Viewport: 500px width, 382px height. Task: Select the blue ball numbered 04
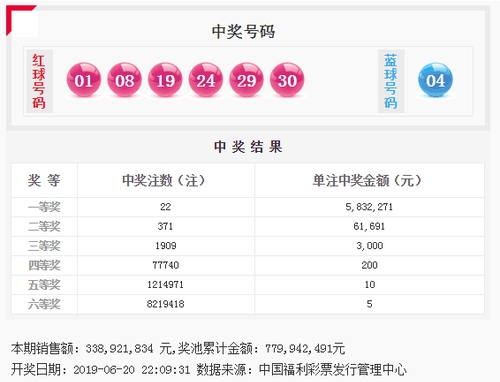[x=435, y=80]
